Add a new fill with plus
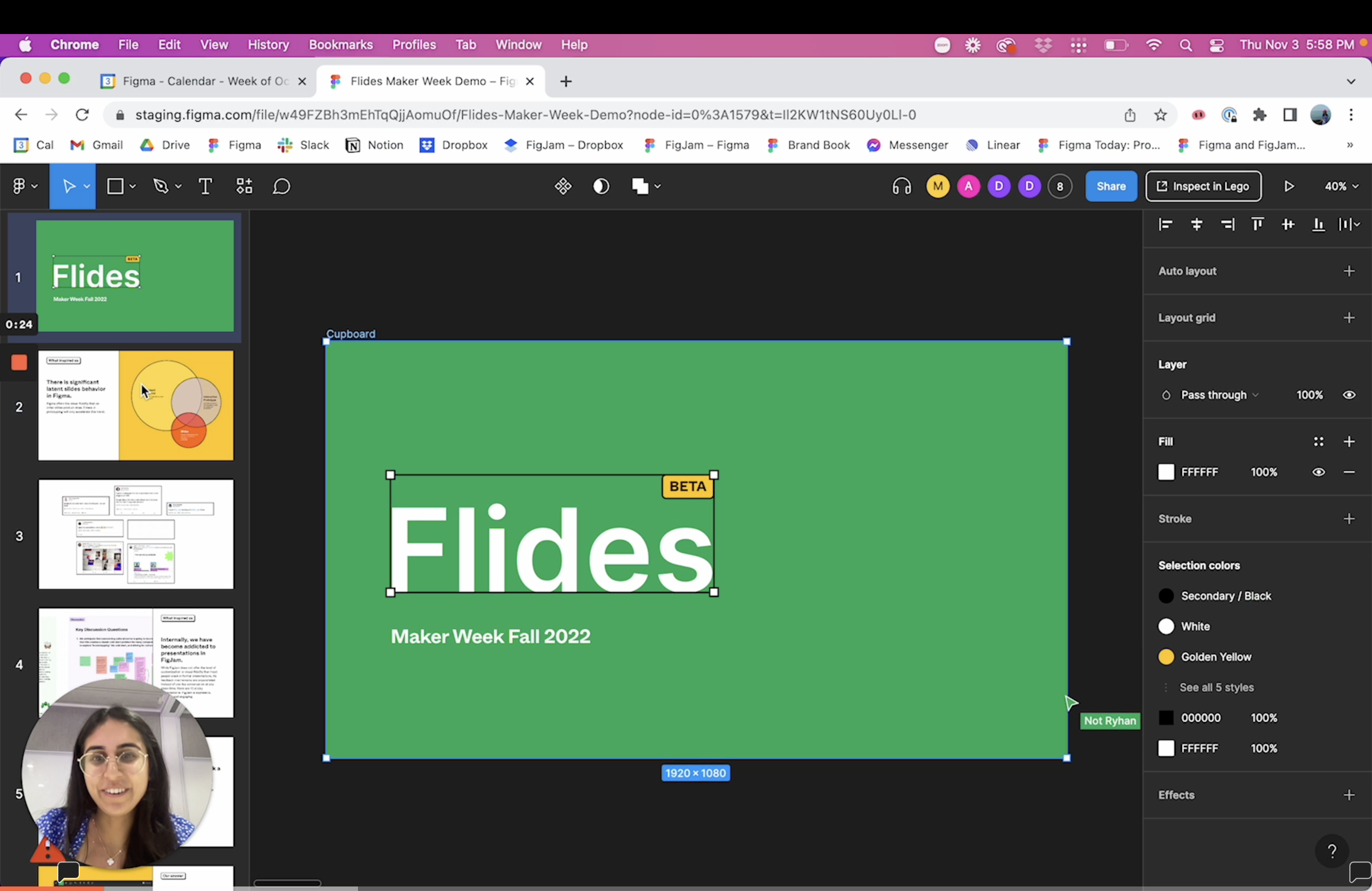Image resolution: width=1372 pixels, height=891 pixels. 1349,442
